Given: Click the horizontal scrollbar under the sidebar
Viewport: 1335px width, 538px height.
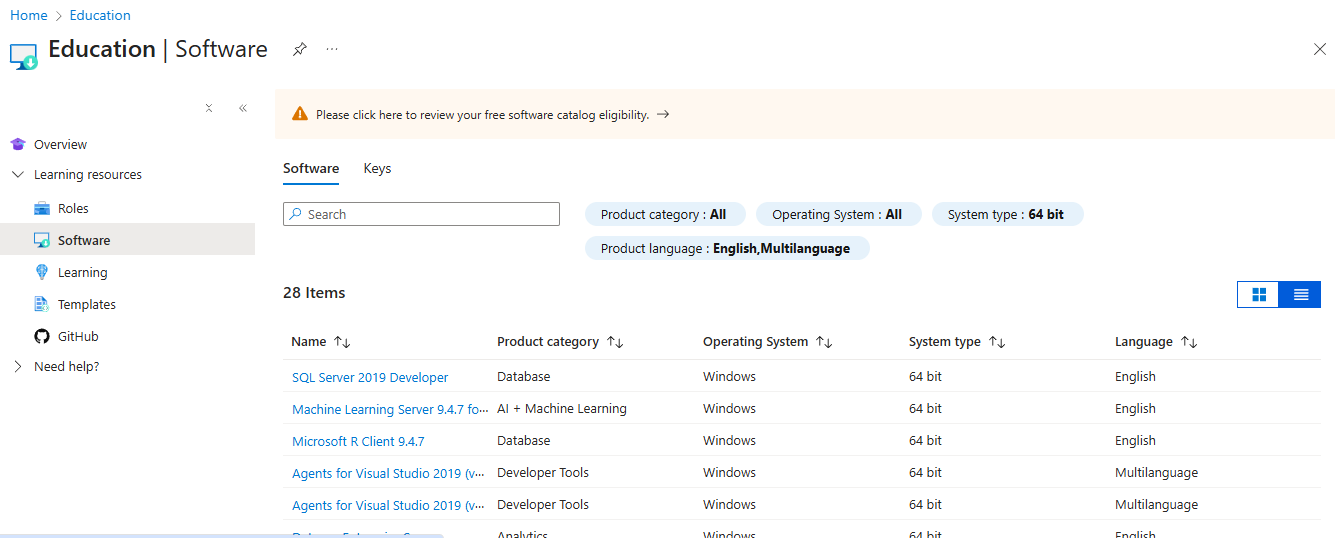Looking at the screenshot, I should pos(221,535).
